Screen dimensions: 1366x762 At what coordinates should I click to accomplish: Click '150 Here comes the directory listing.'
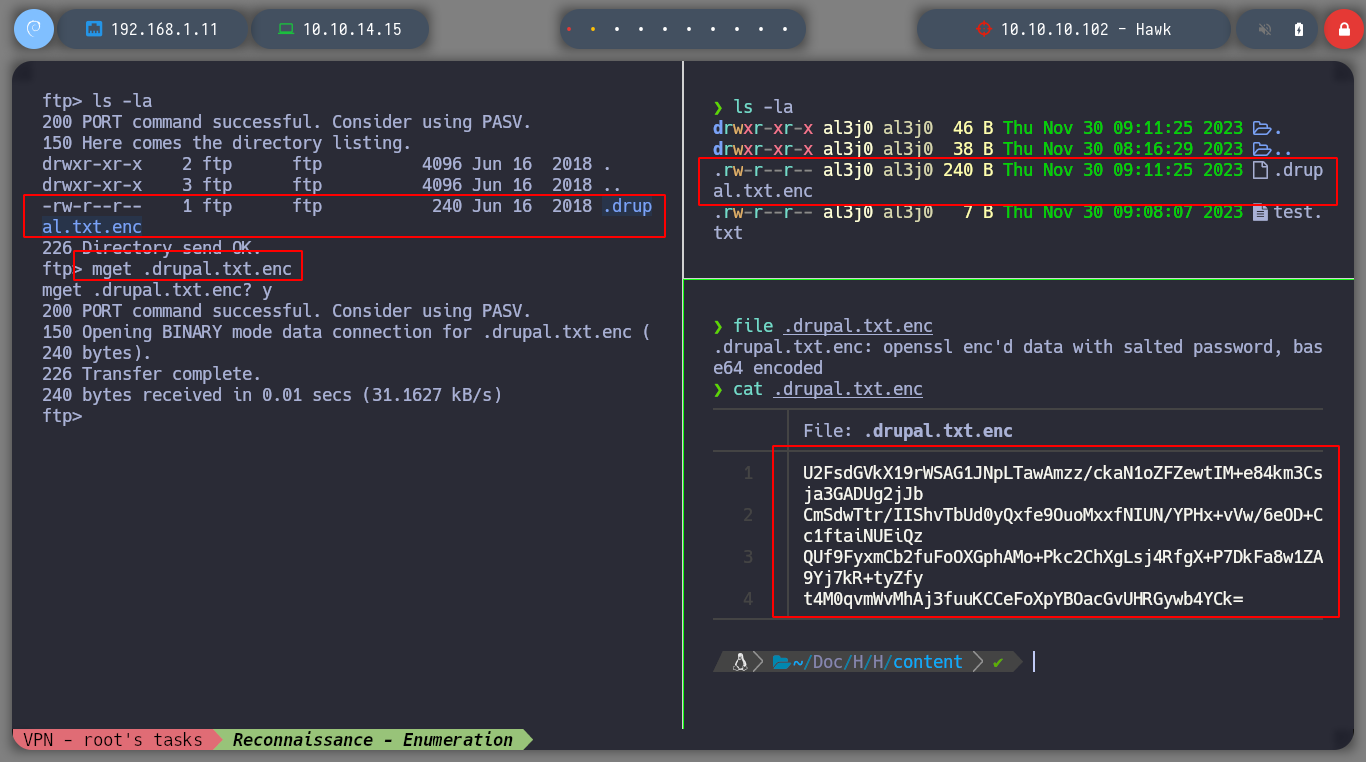pyautogui.click(x=227, y=143)
